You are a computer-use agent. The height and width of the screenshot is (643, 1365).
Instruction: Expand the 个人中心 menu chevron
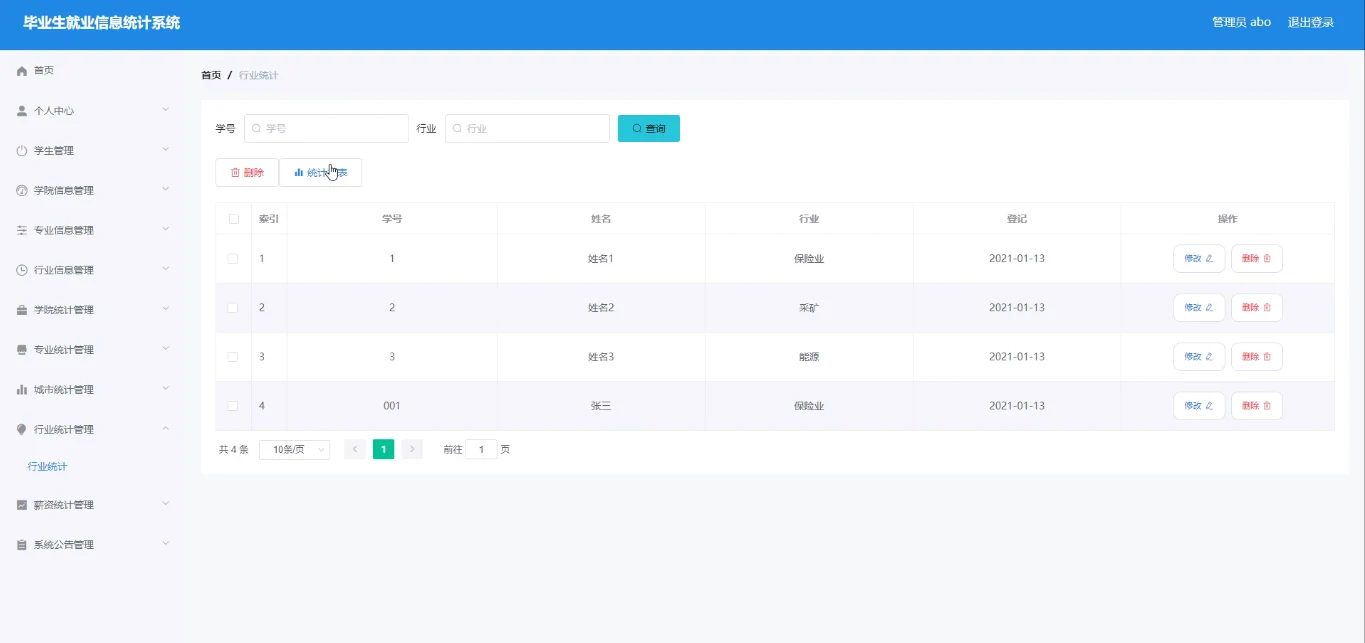(x=166, y=110)
